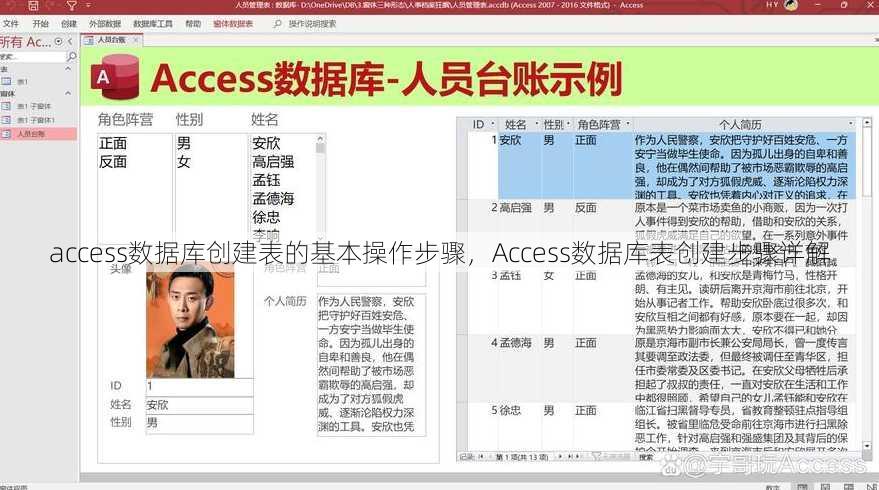Select 孟钰 in the 姓名 list
This screenshot has height=490, width=879.
tap(266, 181)
